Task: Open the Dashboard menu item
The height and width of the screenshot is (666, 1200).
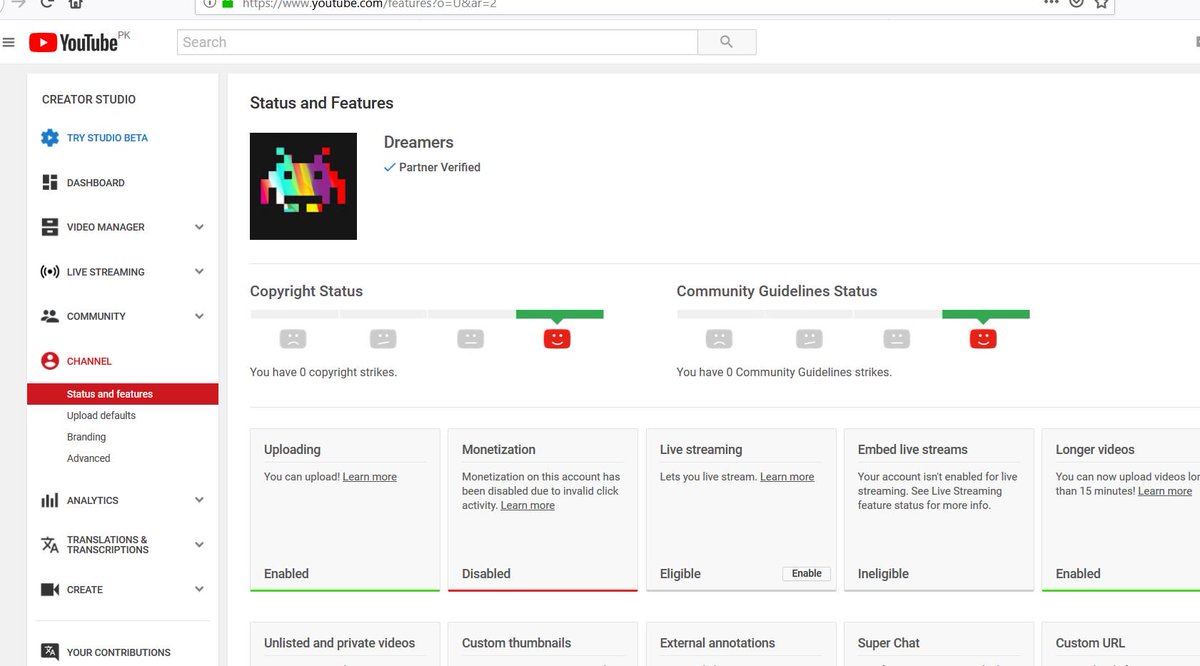Action: pyautogui.click(x=96, y=183)
